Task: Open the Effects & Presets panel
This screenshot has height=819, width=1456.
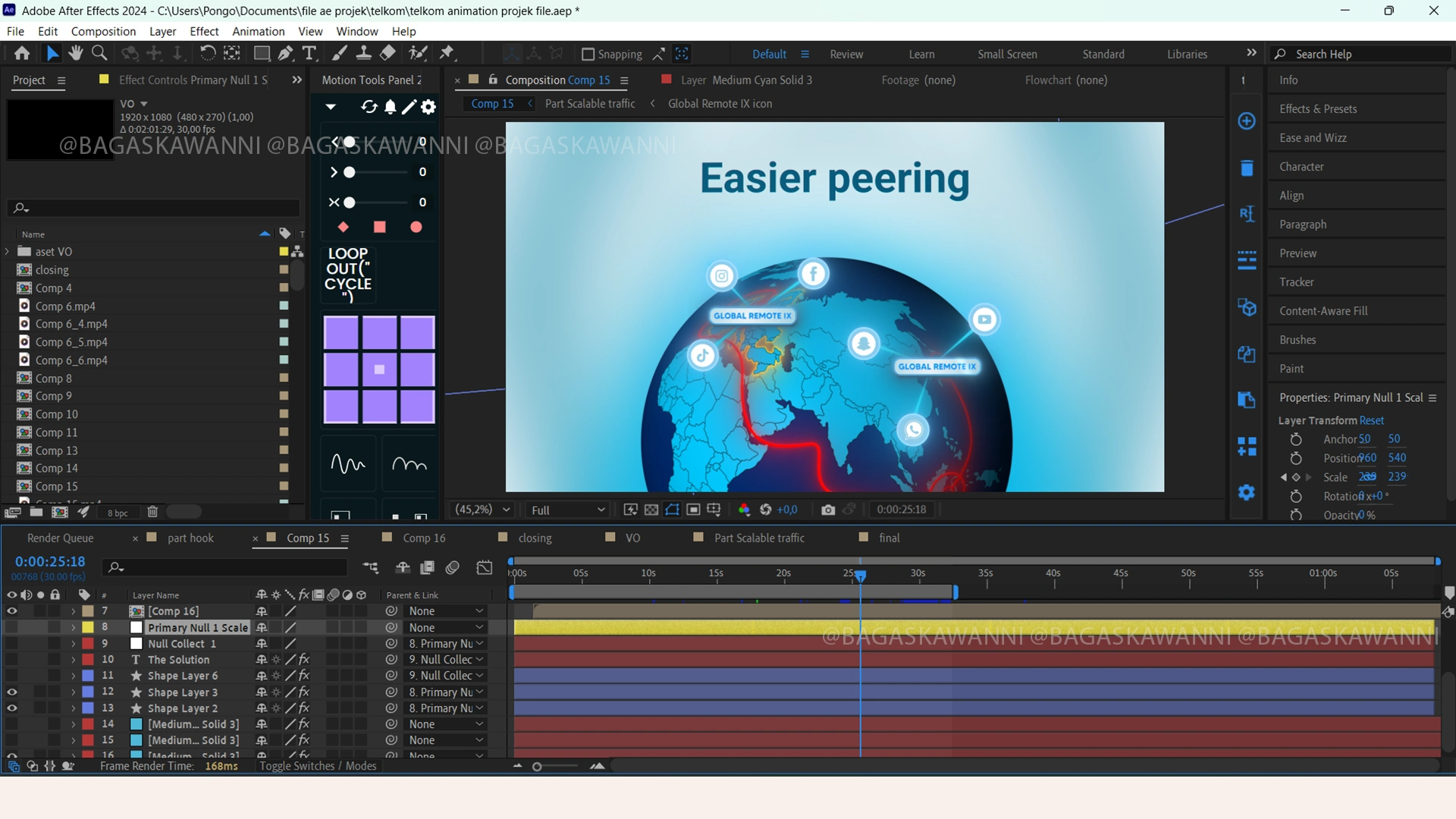Action: 1318,108
